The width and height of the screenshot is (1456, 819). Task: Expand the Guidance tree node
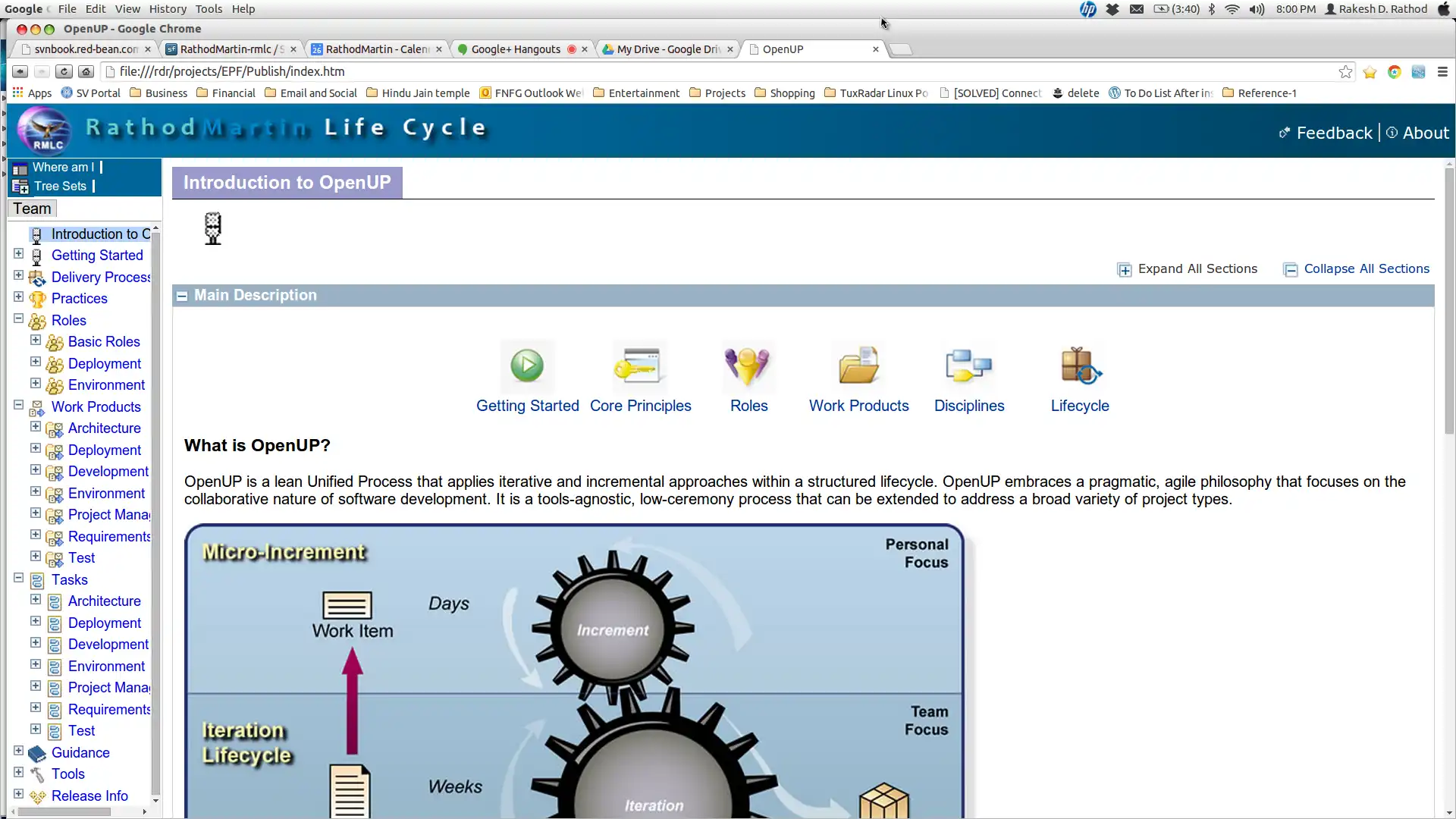click(x=19, y=751)
